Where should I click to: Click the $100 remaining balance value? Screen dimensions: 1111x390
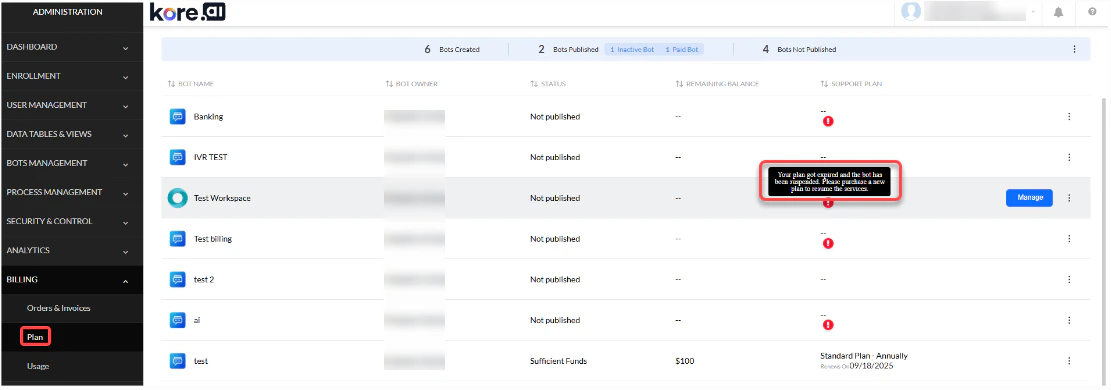[x=685, y=361]
